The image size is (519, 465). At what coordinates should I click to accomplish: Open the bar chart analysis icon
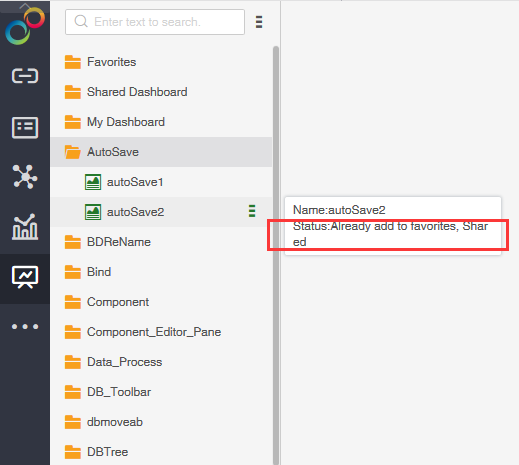25,227
